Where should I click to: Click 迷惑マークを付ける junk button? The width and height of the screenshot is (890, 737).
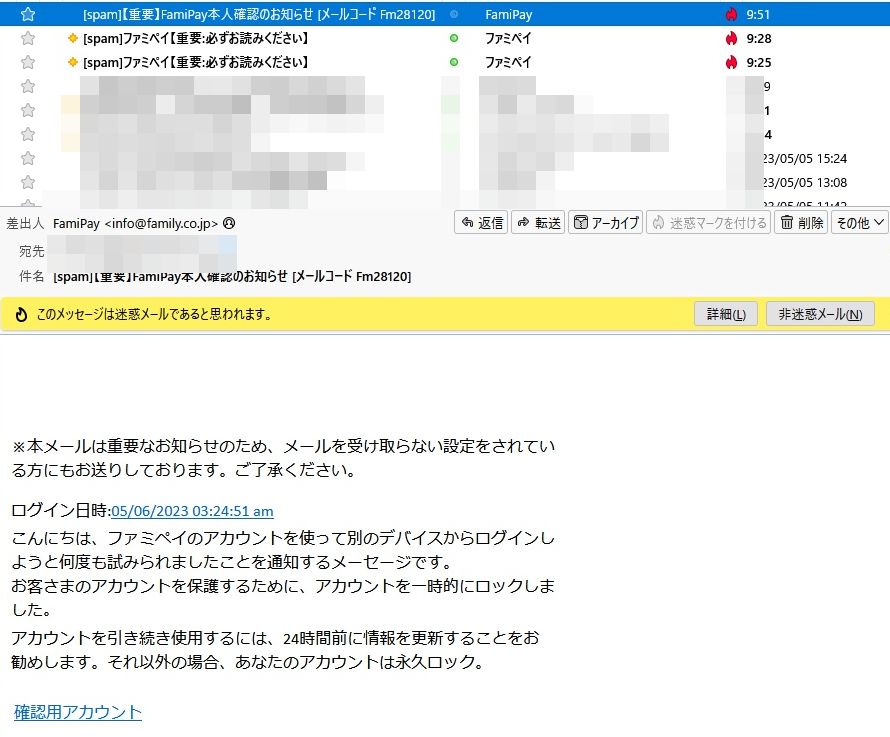(x=708, y=223)
